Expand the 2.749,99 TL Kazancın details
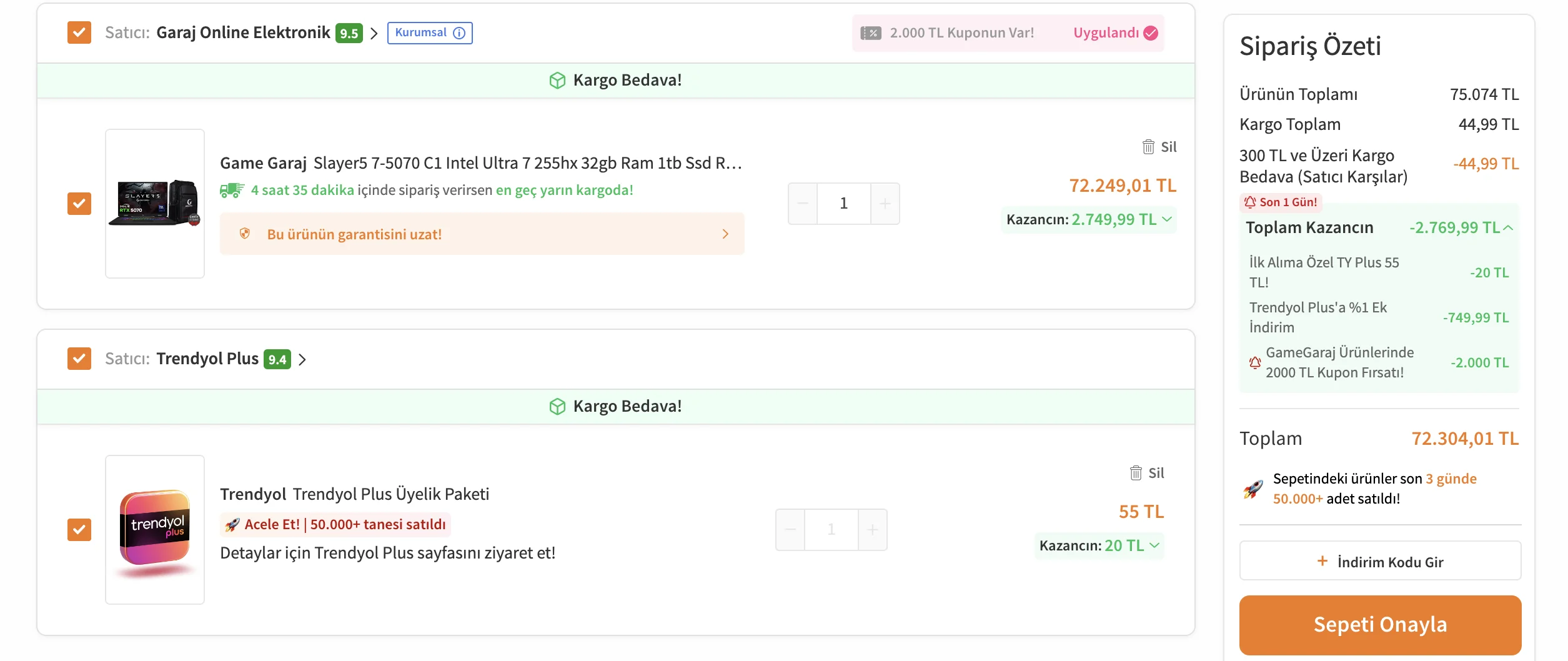This screenshot has width=1568, height=661. pos(1167,219)
